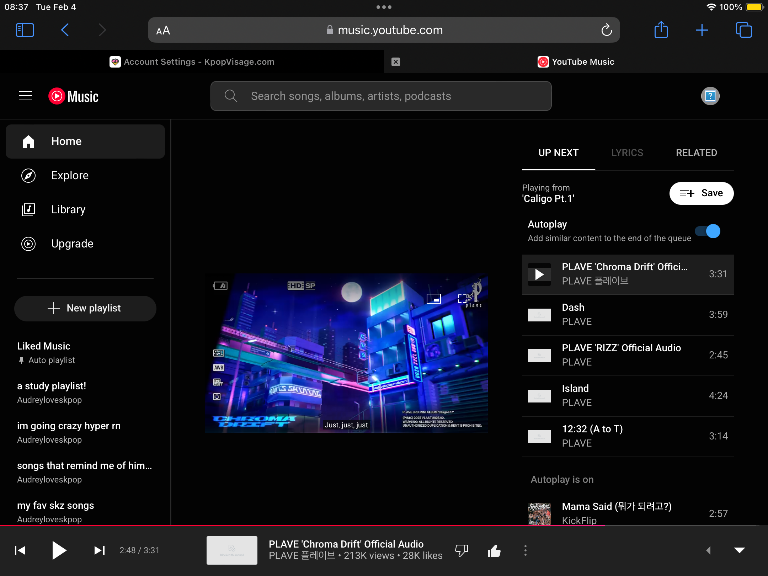Close the tab using its X button

click(396, 62)
